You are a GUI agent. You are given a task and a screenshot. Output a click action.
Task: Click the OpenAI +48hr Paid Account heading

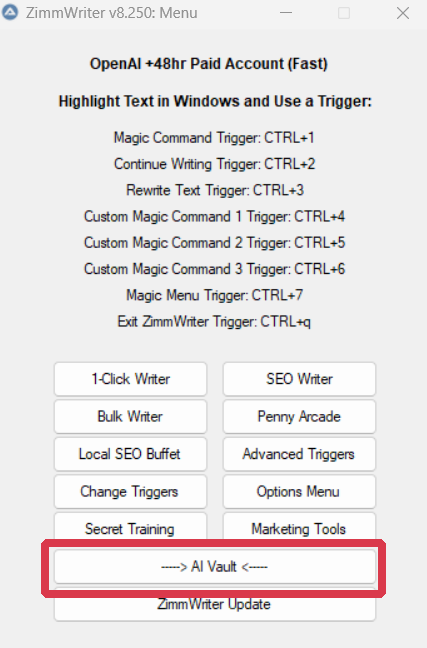tap(209, 64)
